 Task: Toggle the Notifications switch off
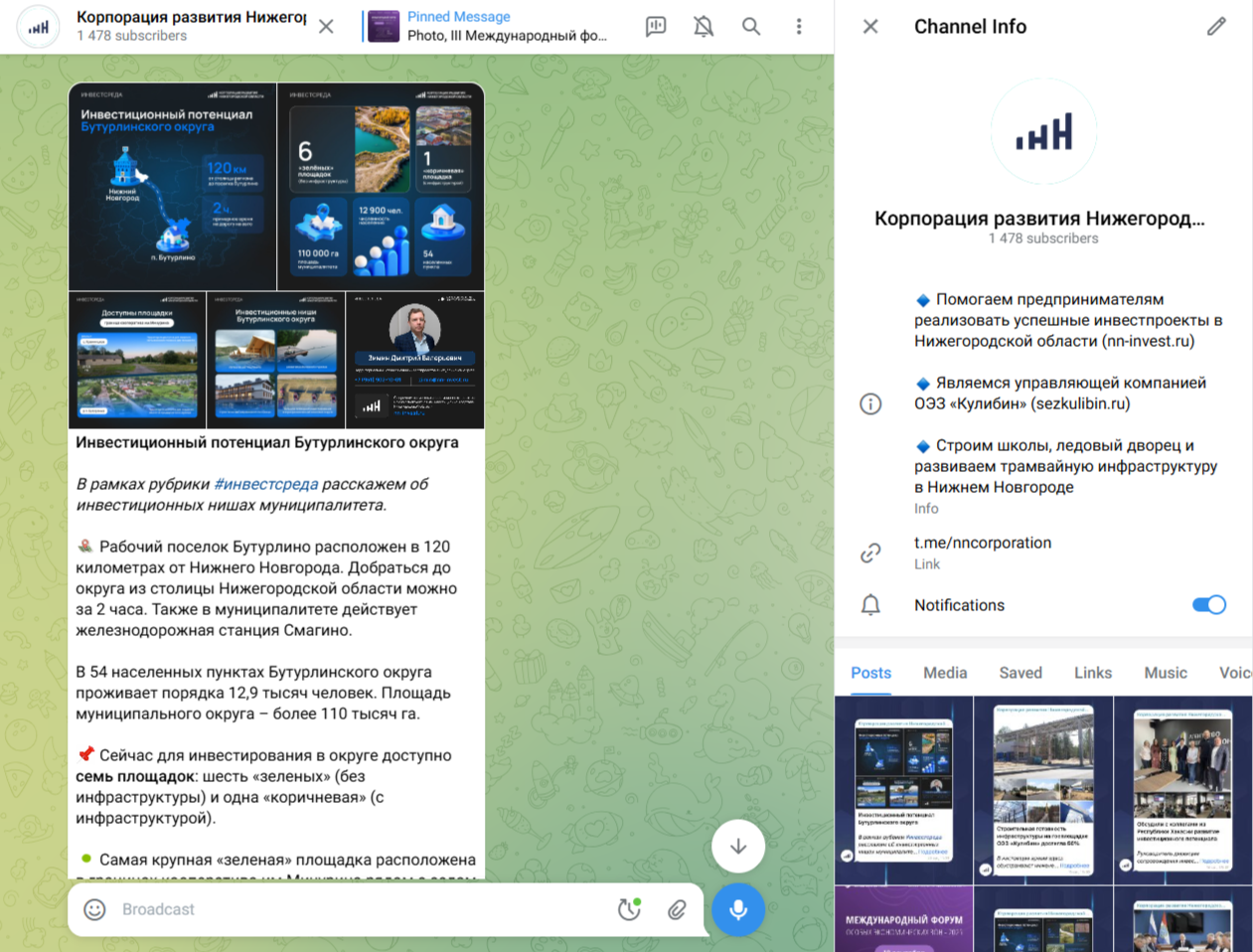click(1208, 605)
